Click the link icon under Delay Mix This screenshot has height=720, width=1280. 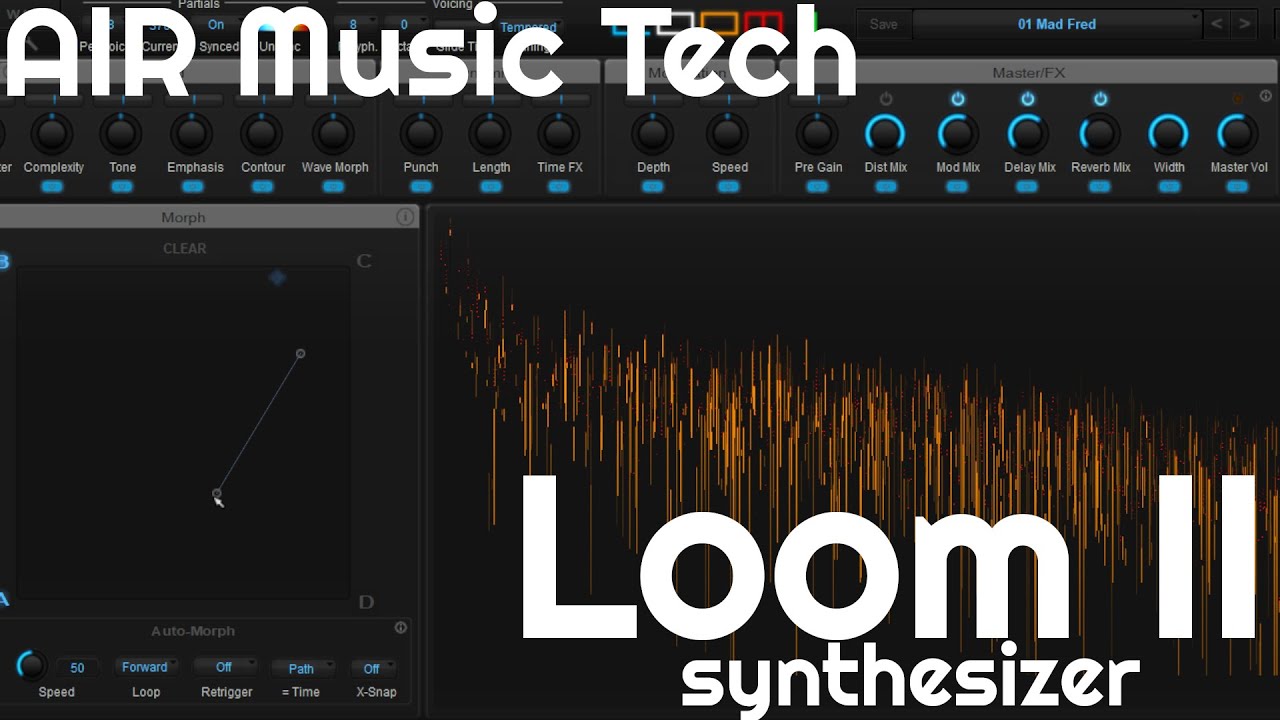click(x=1027, y=186)
